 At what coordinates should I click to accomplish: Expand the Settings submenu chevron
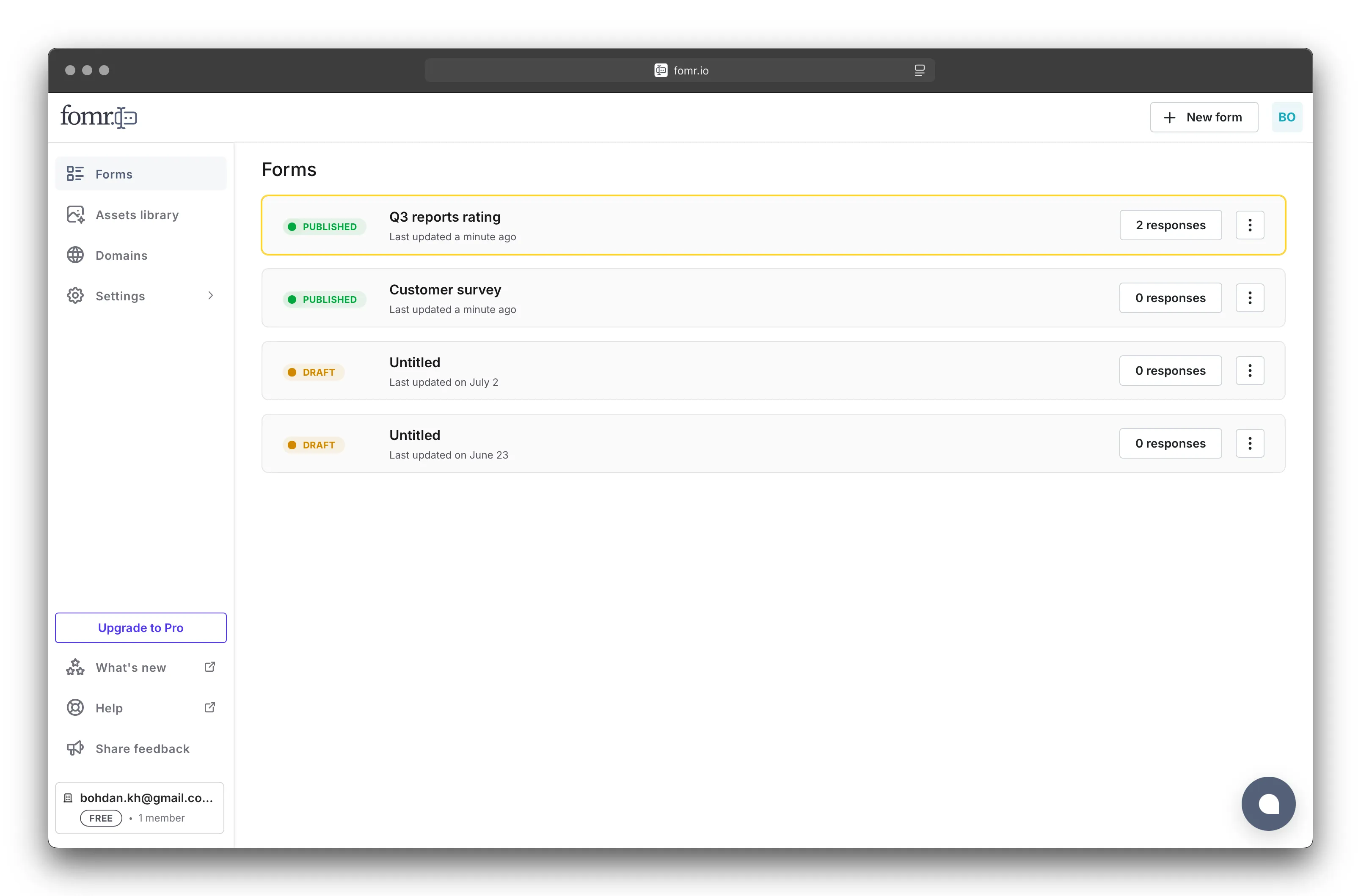tap(210, 296)
